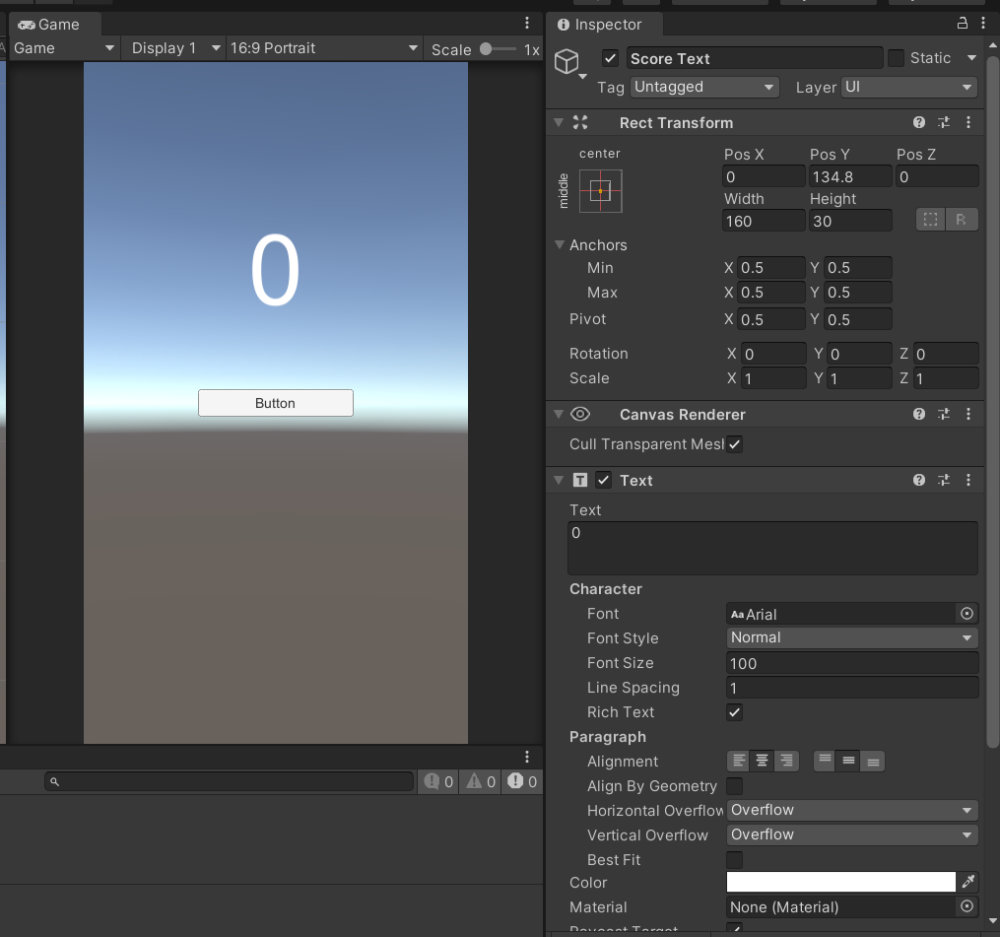Enable Best Fit checkbox
This screenshot has width=1000, height=937.
[735, 860]
